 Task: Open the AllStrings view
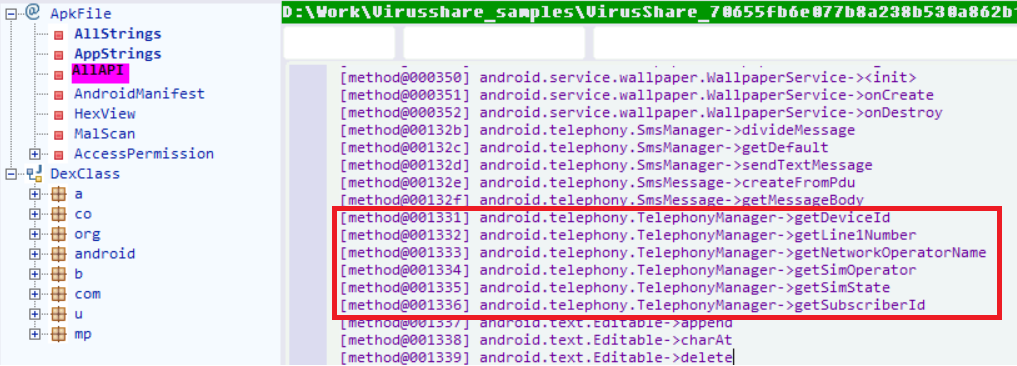point(117,34)
